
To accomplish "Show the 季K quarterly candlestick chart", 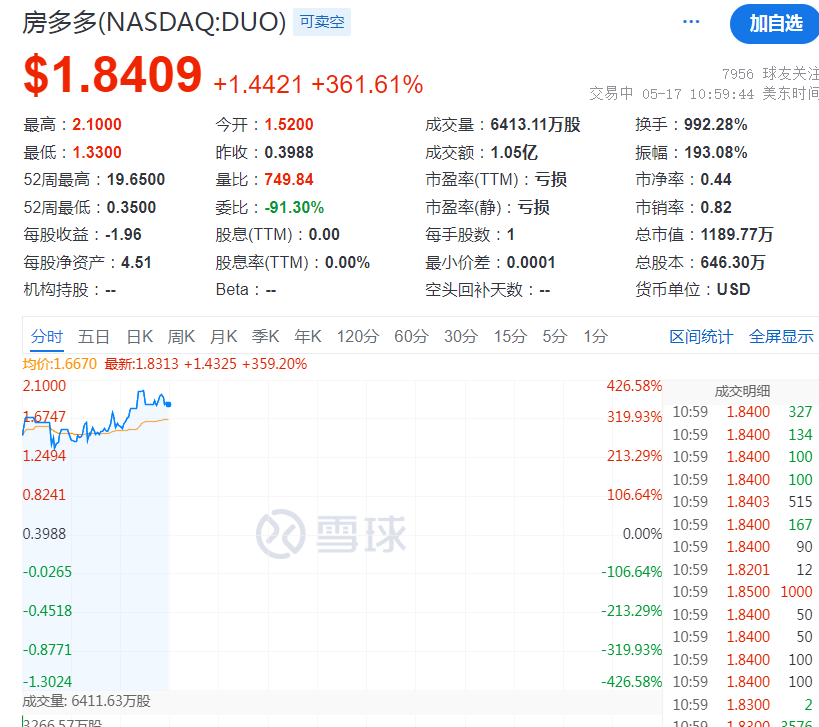I will coord(265,337).
